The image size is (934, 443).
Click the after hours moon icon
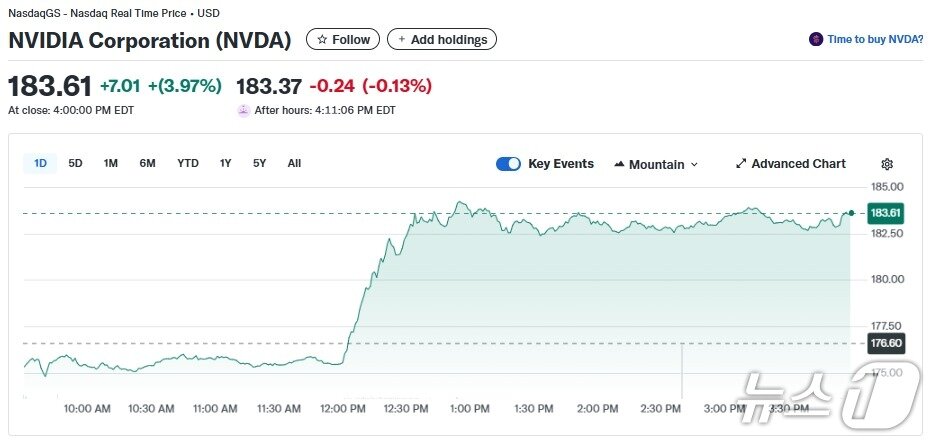pyautogui.click(x=243, y=110)
